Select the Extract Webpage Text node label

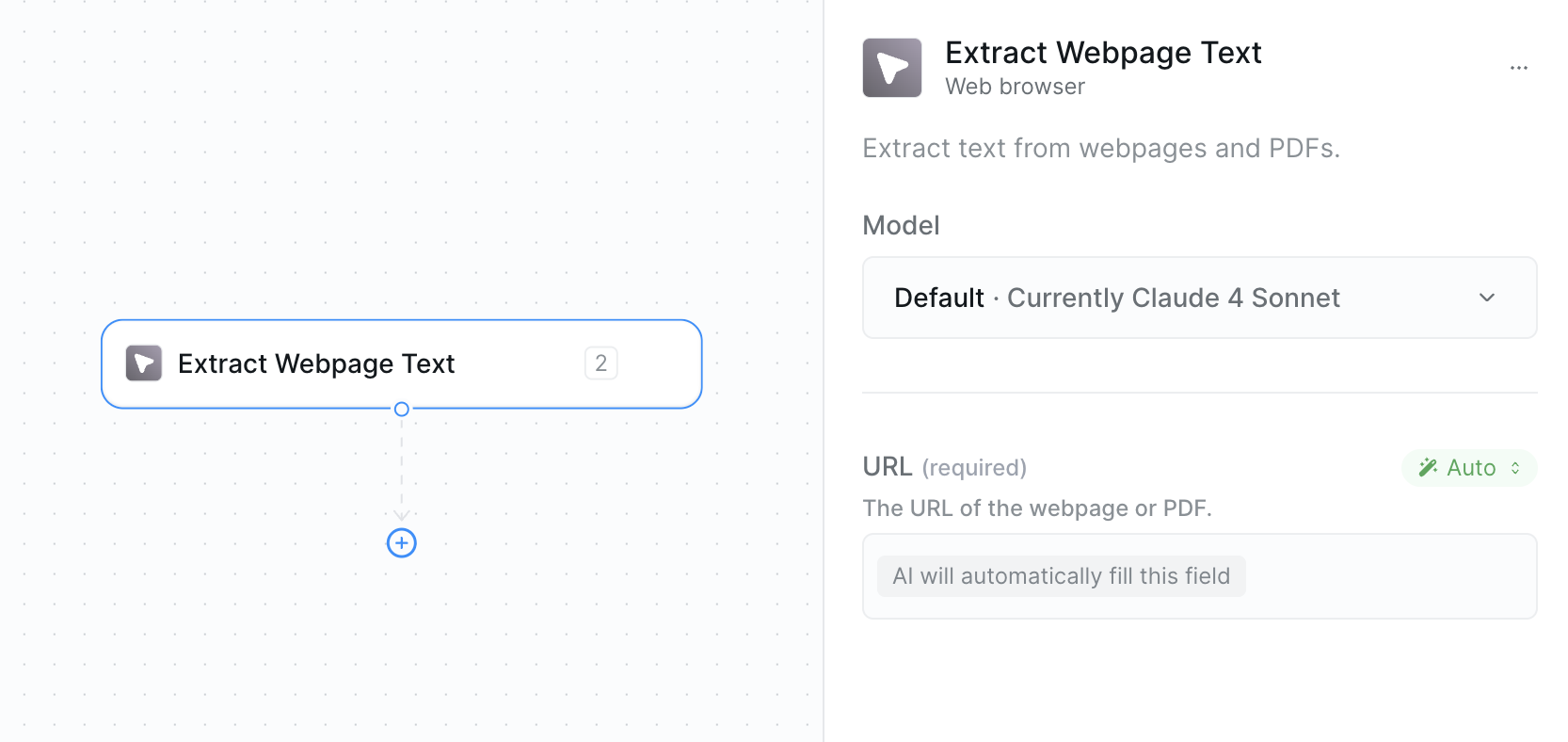[316, 363]
